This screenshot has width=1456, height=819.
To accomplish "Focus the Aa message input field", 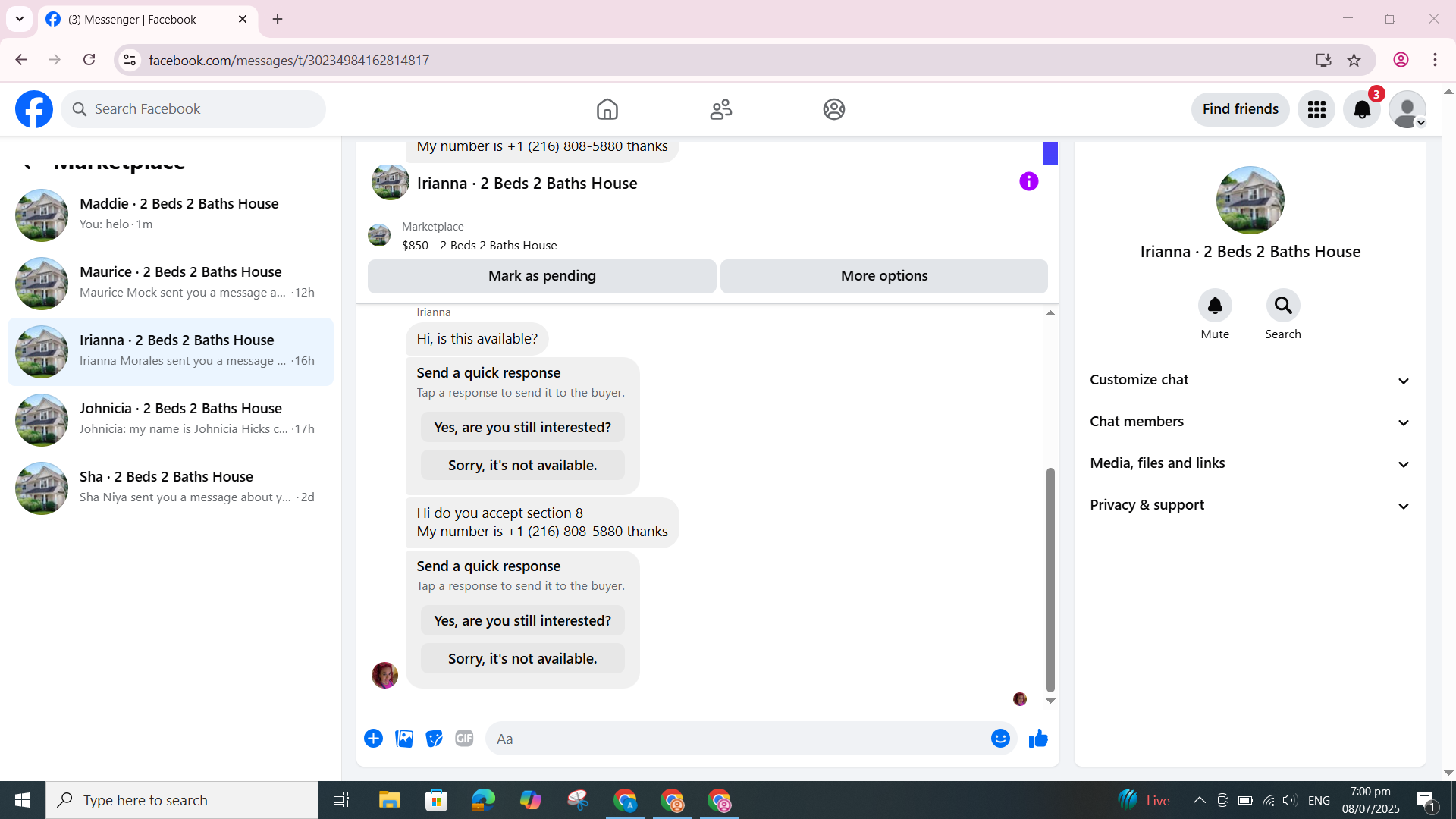I will click(736, 739).
